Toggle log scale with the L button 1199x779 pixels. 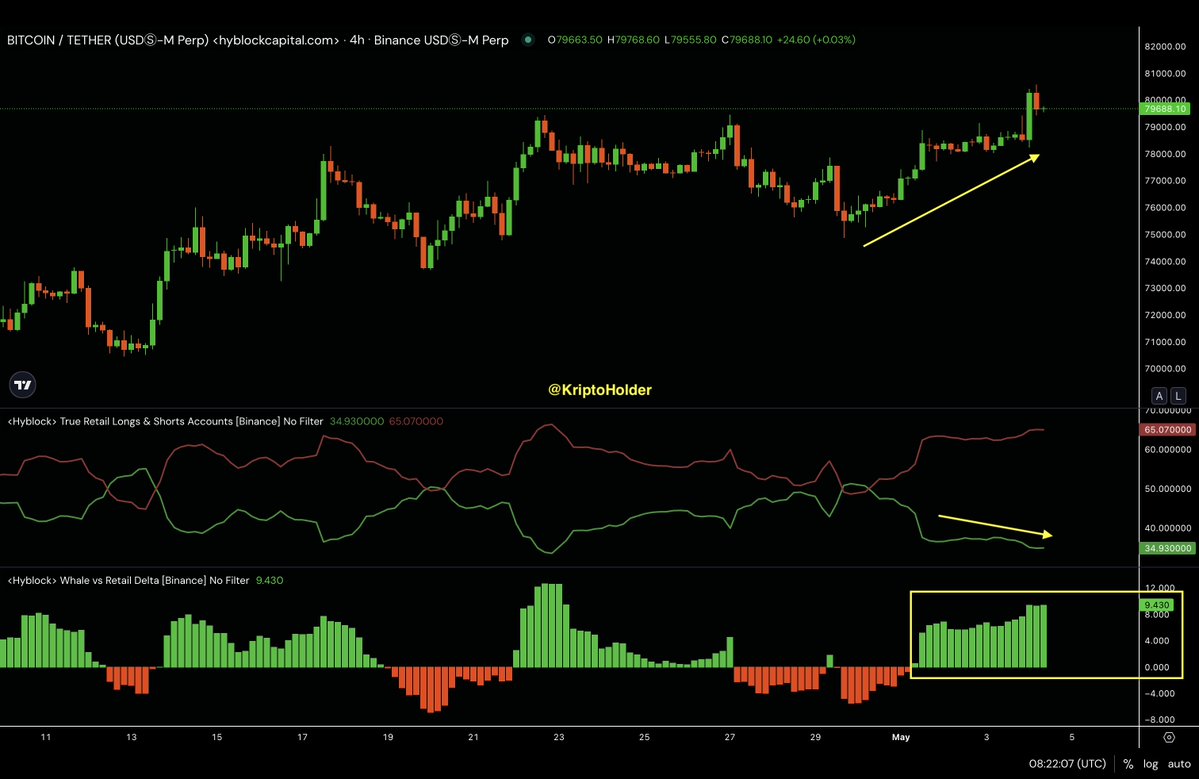(1178, 395)
